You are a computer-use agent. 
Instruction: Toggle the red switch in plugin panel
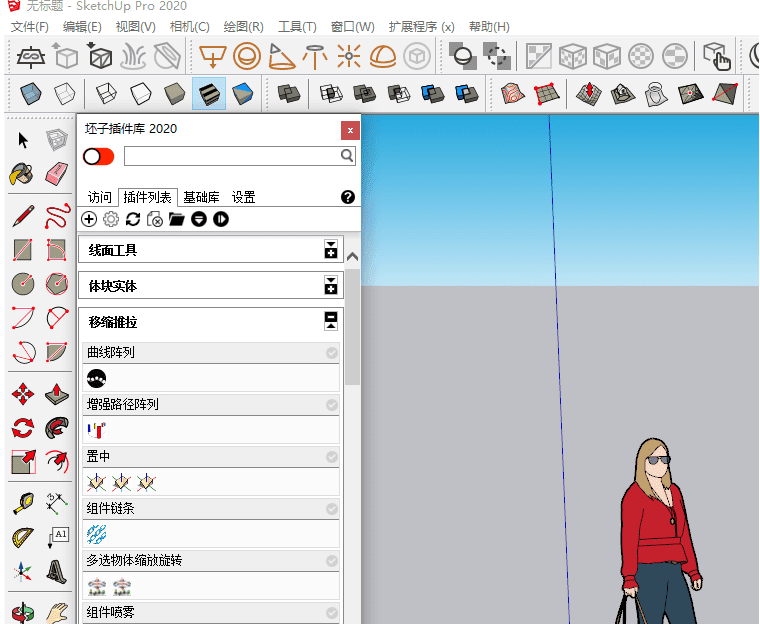[x=98, y=156]
